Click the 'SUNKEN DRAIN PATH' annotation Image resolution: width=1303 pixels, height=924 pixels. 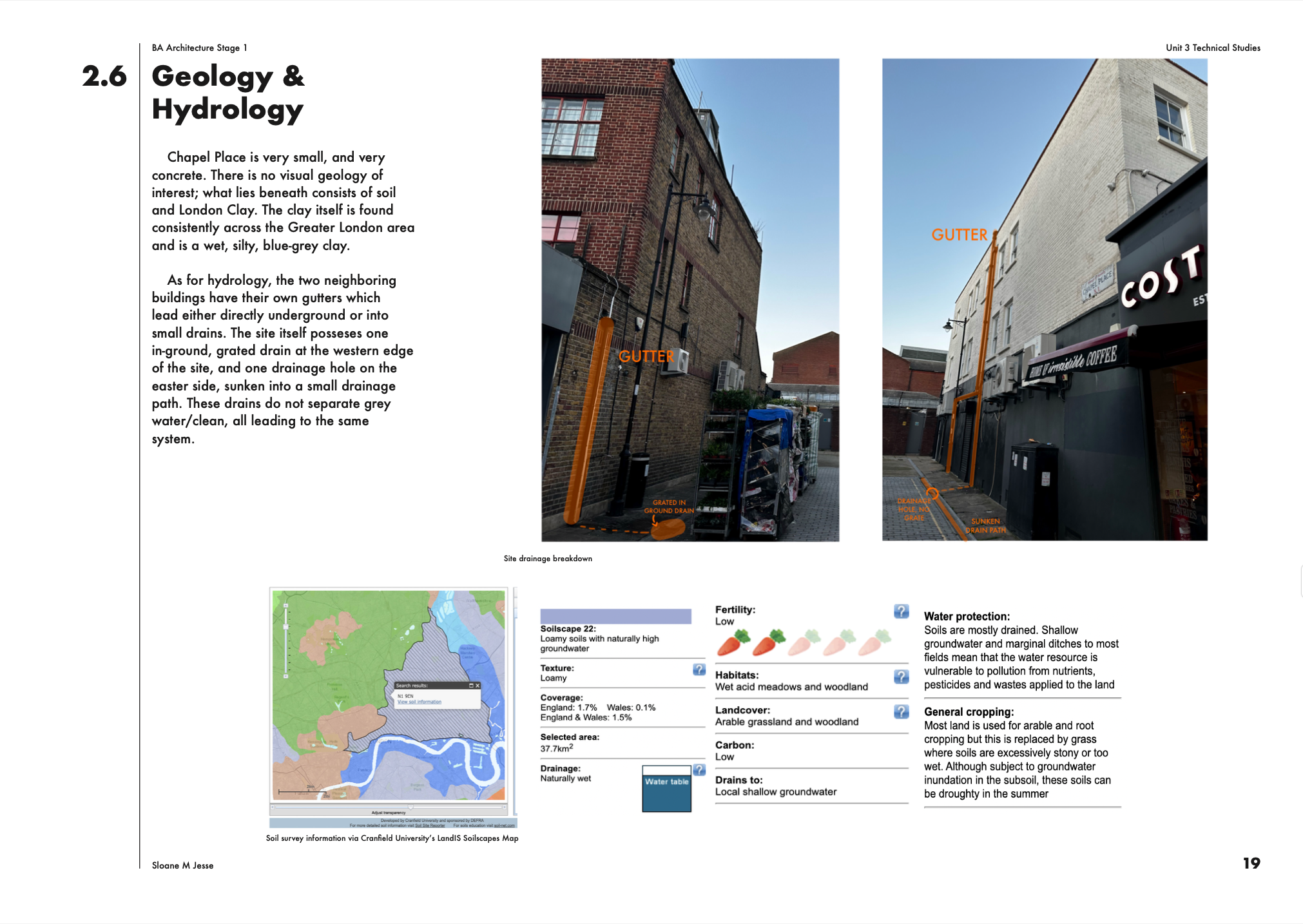[x=985, y=526]
